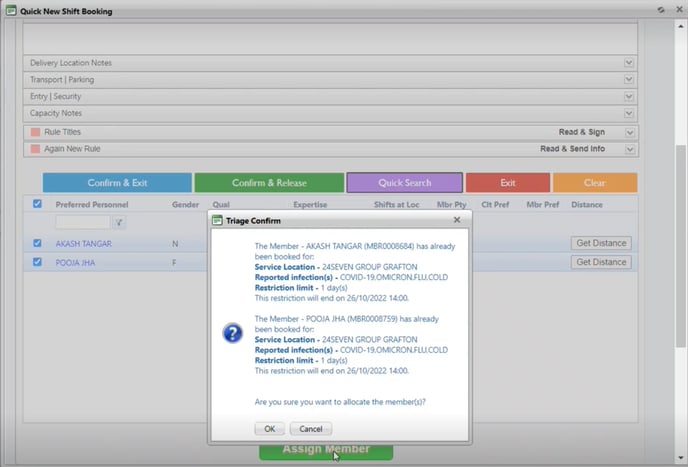
Task: Type in the Preferred Personnel filter field
Action: pyautogui.click(x=82, y=223)
